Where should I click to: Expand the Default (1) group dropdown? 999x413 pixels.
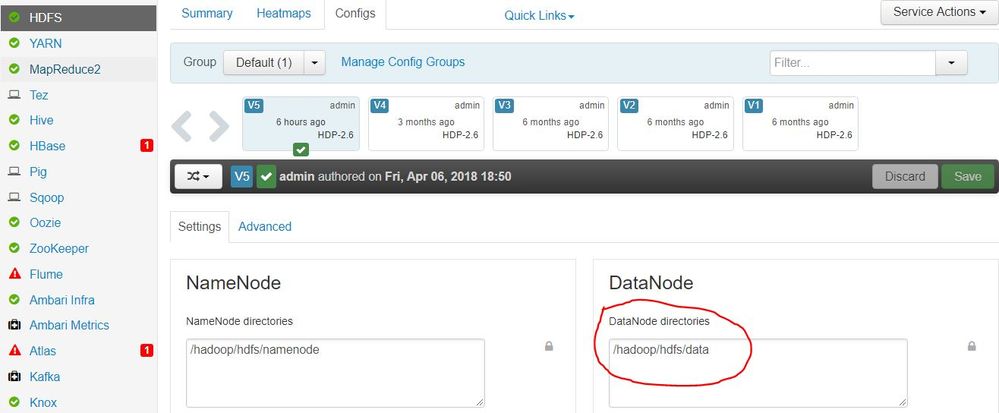[x=316, y=62]
